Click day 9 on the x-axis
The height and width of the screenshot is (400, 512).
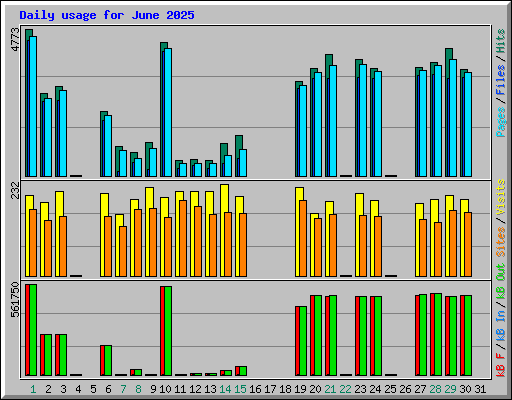(x=153, y=389)
